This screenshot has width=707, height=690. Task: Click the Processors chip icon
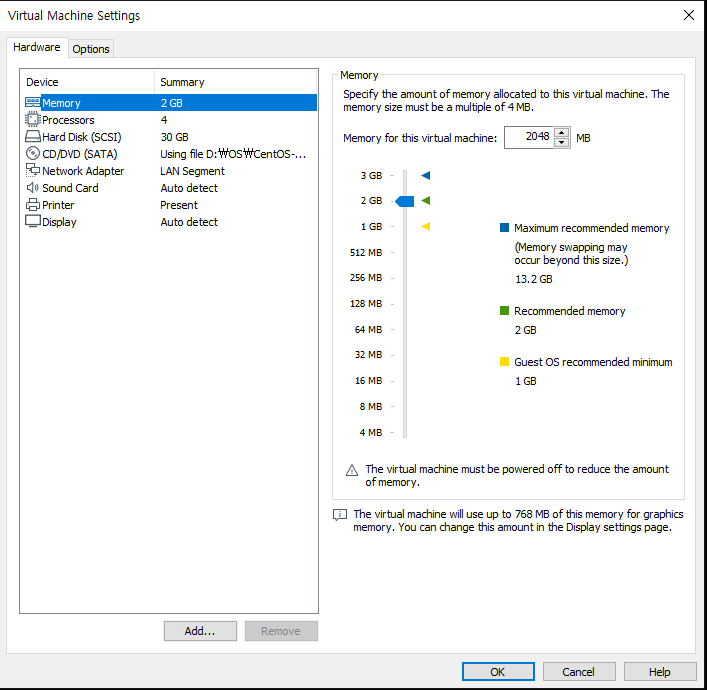32,120
